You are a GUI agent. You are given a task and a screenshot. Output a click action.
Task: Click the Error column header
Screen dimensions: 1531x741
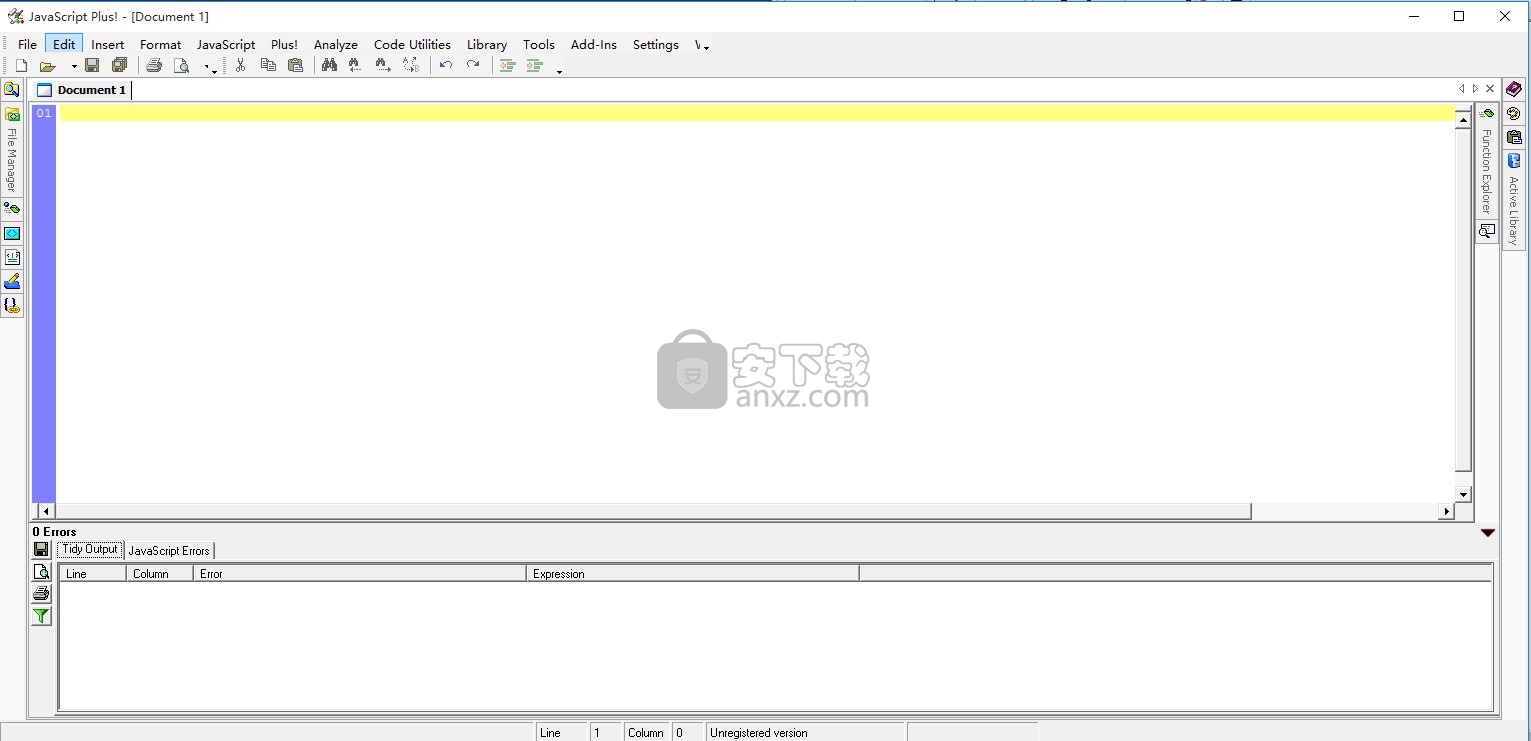[x=360, y=573]
